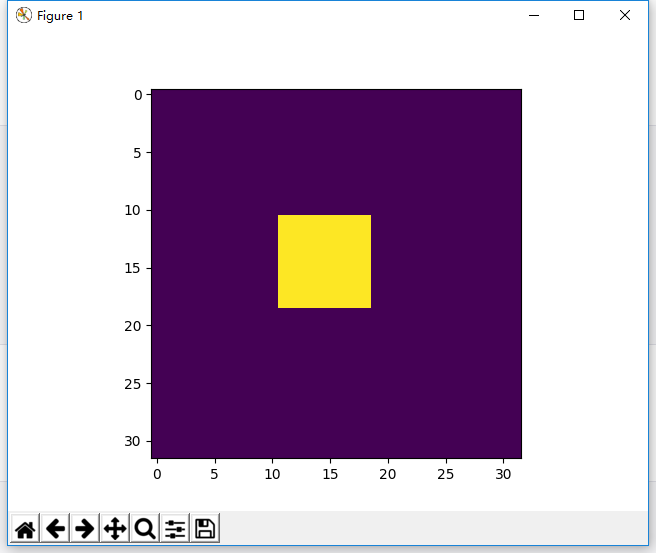Click y-axis tick label 10
Screen dimensions: 656x553
[x=132, y=210]
